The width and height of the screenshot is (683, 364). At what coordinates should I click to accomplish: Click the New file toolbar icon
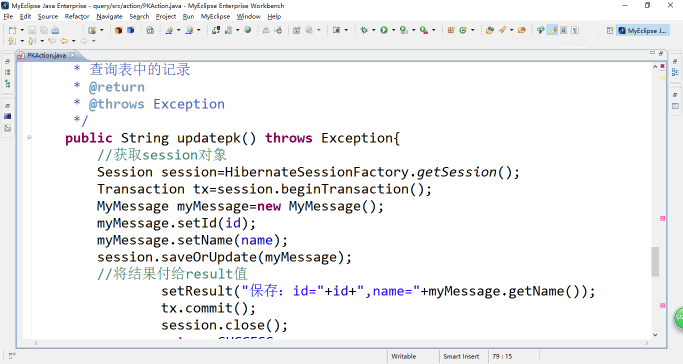click(12, 30)
